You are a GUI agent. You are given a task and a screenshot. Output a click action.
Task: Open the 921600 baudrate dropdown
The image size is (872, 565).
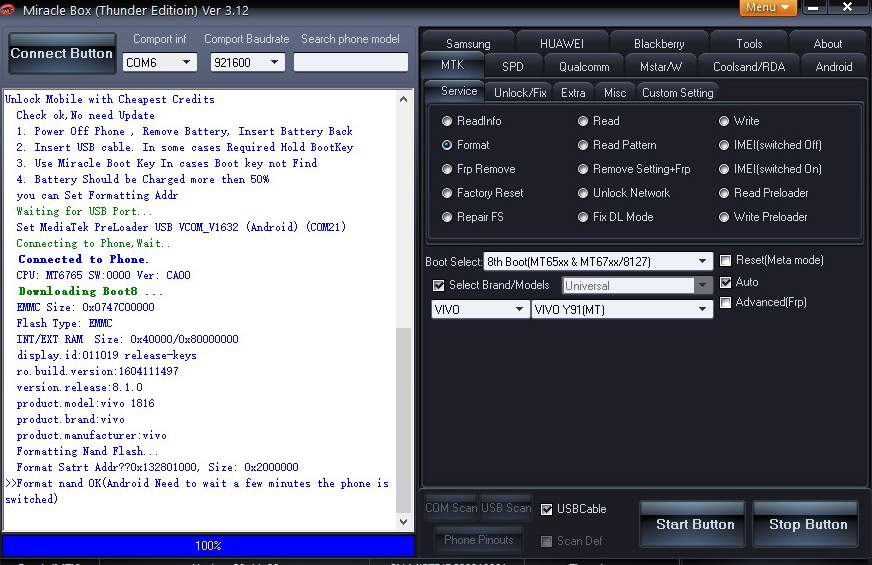[247, 62]
